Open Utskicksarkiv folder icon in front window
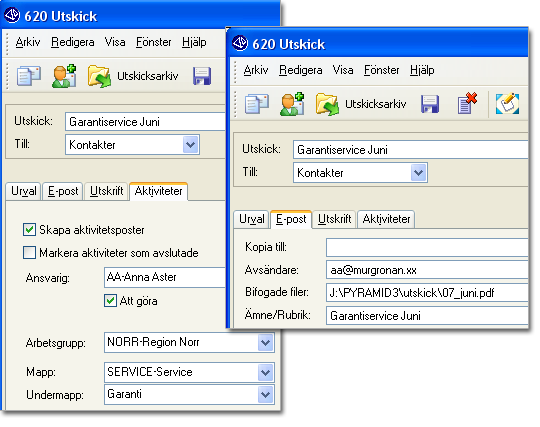The height and width of the screenshot is (427, 540). [327, 104]
